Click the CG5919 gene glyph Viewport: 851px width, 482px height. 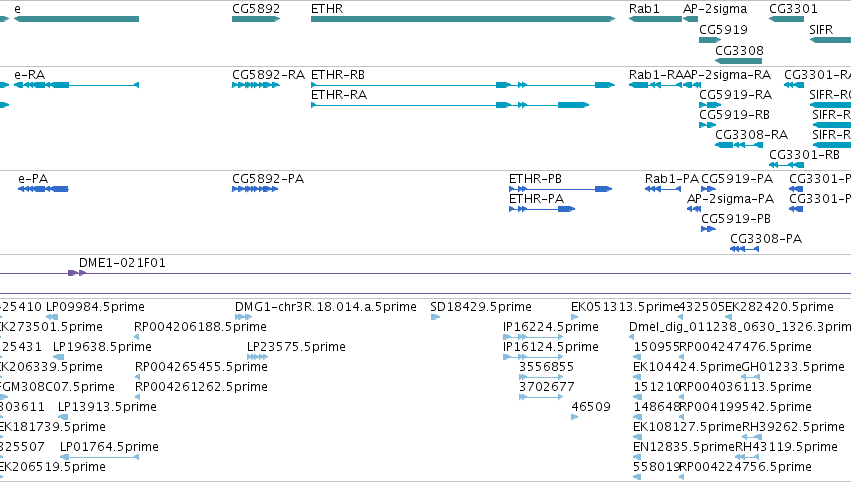click(710, 40)
